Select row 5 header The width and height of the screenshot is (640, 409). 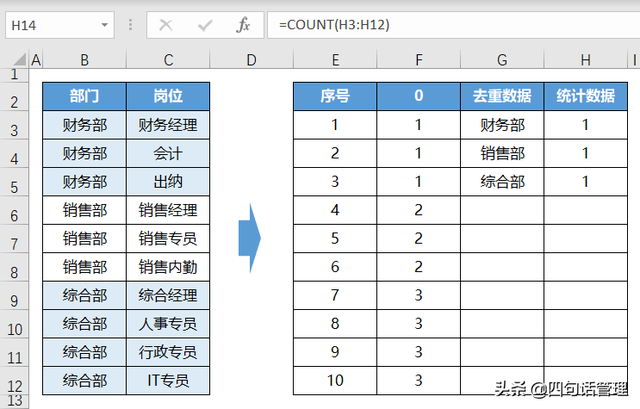tap(14, 182)
